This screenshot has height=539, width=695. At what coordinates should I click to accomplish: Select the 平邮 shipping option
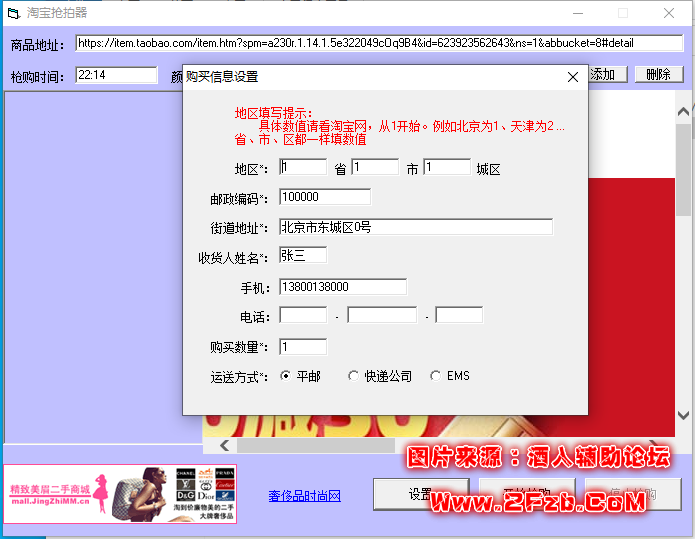pyautogui.click(x=286, y=376)
